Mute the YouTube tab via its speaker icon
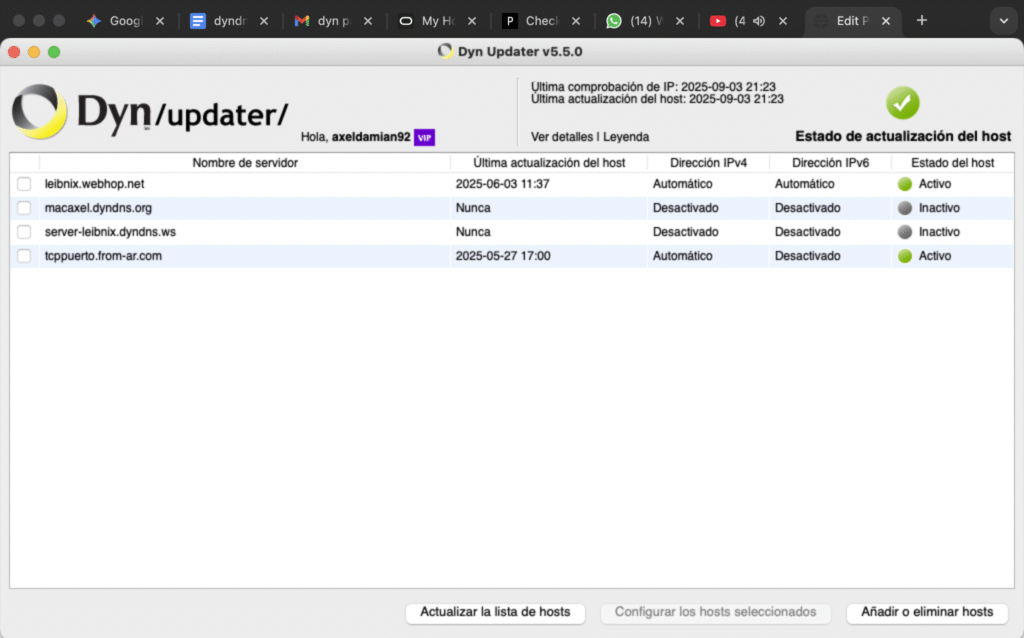The height and width of the screenshot is (638, 1024). 759,21
